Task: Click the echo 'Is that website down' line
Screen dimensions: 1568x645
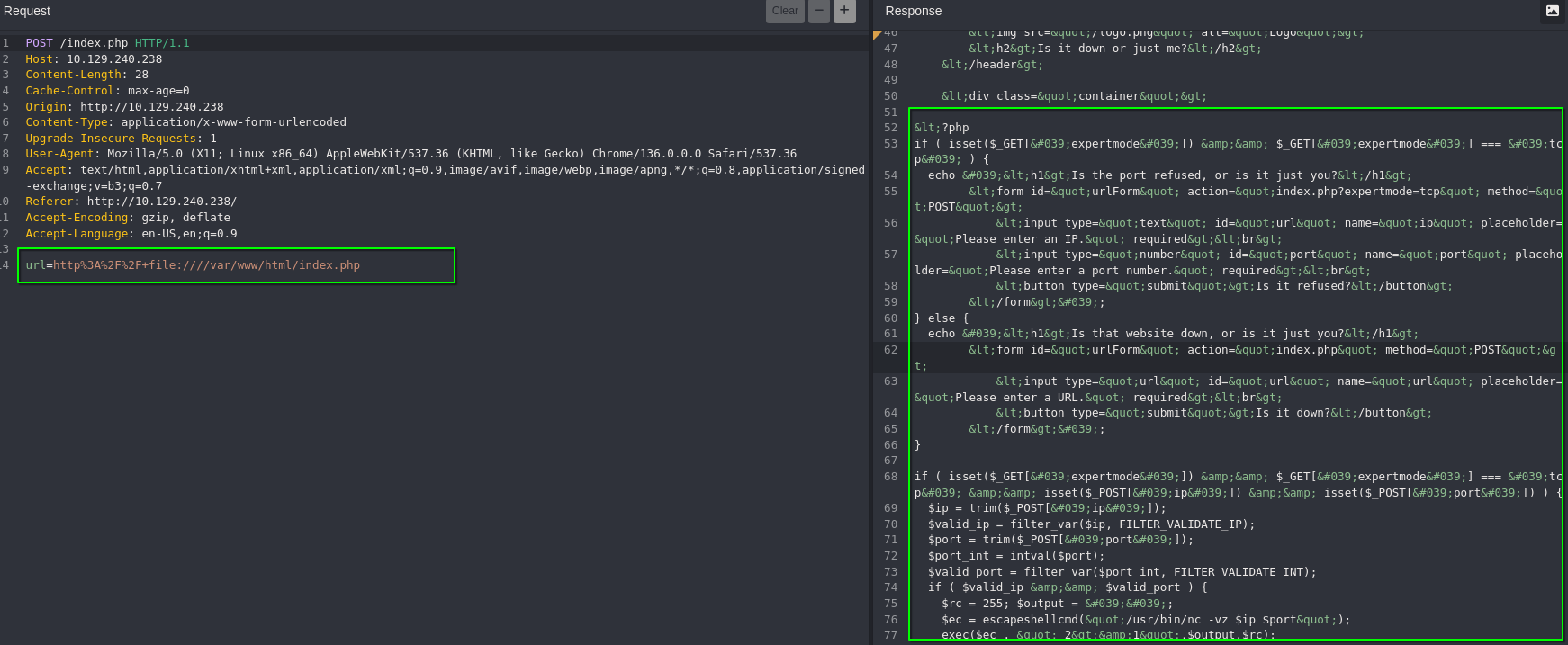Action: 1173,334
